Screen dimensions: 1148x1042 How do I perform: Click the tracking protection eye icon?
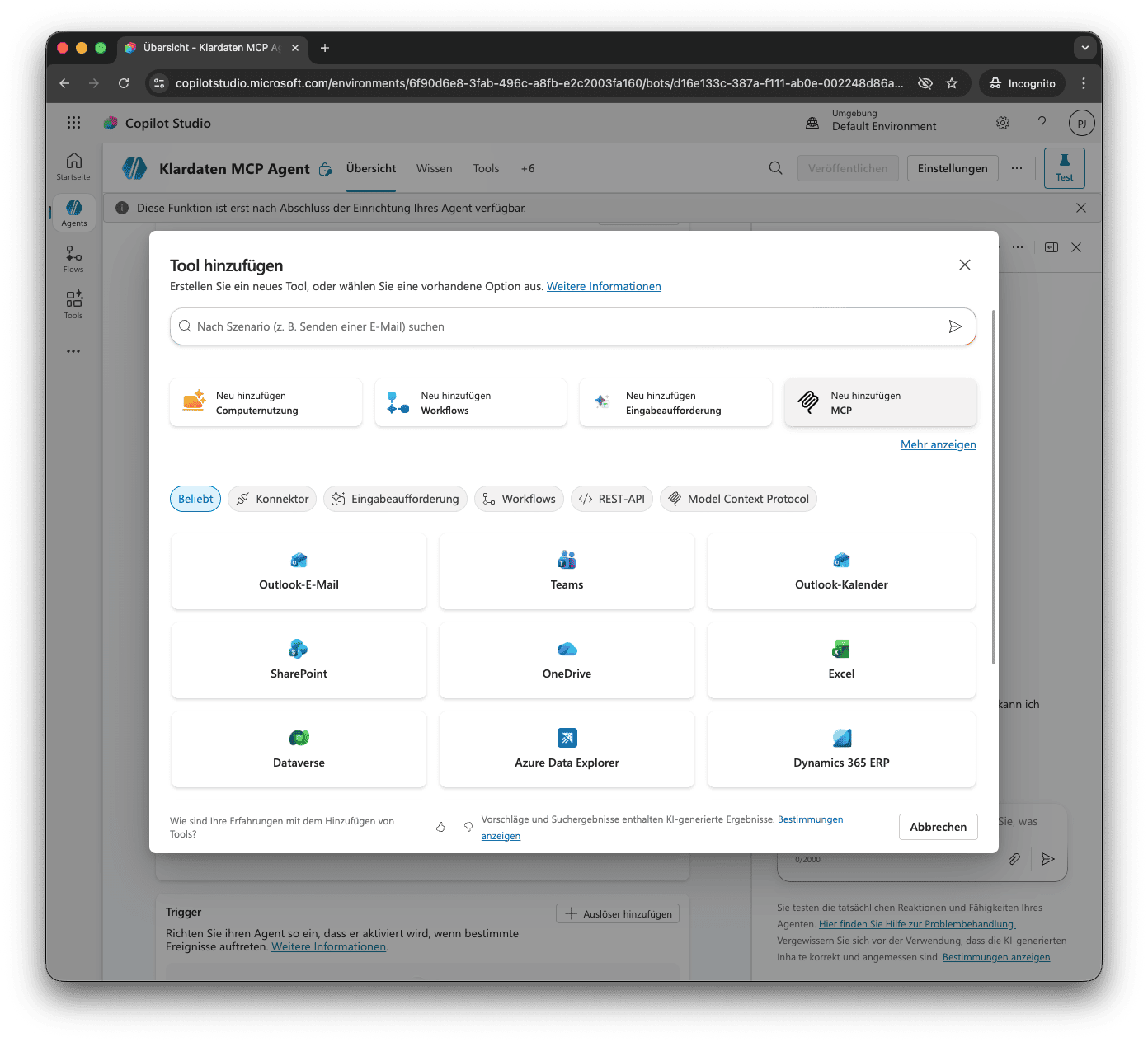[925, 83]
